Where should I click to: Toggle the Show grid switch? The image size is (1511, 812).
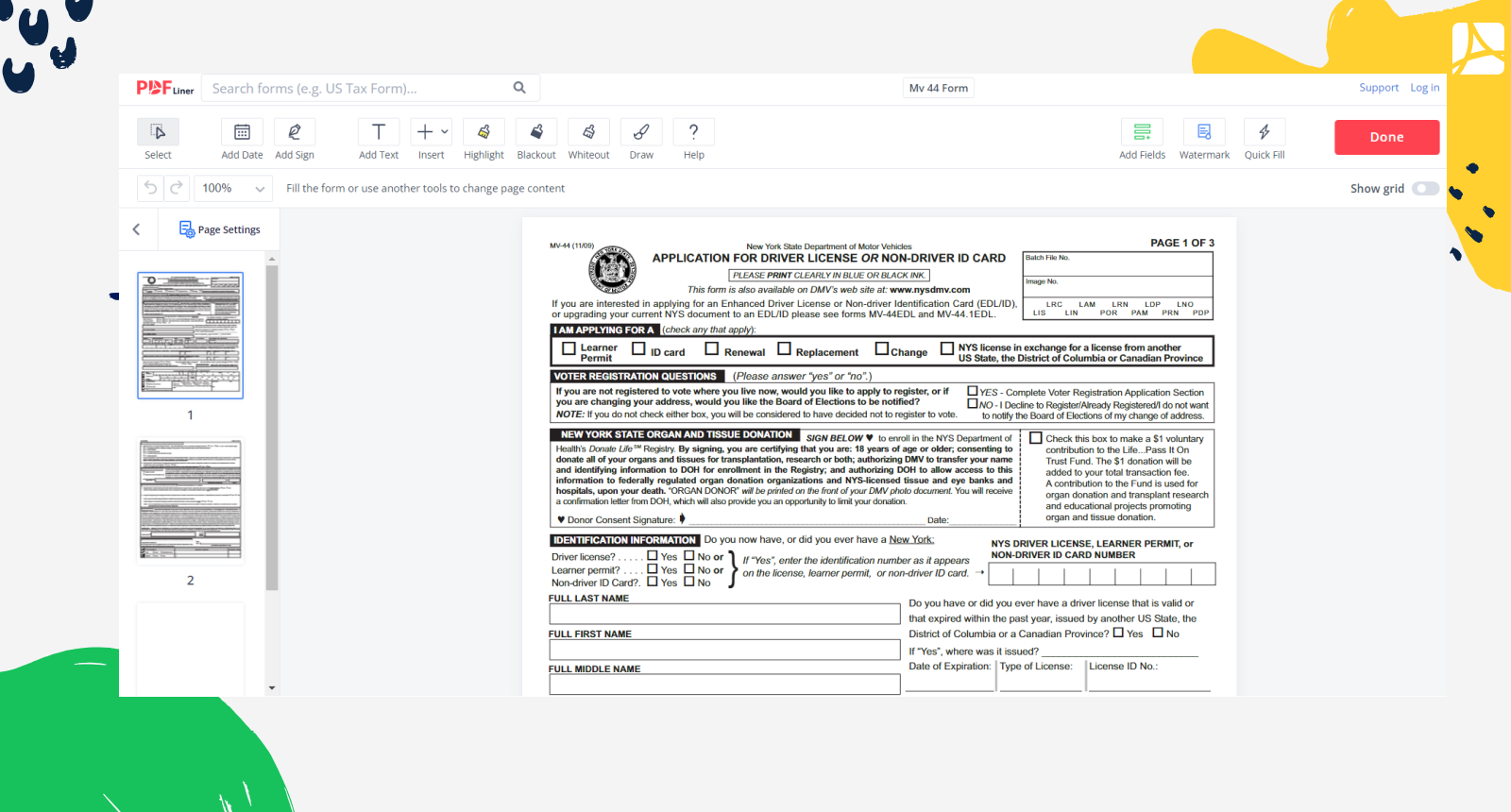click(1425, 189)
